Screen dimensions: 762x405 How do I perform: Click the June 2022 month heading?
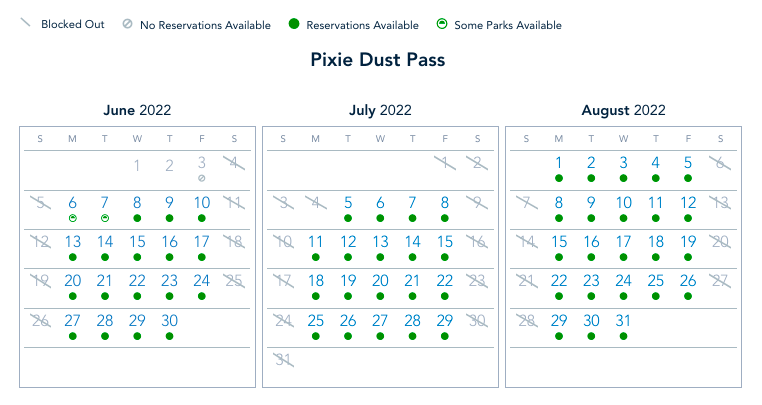click(x=137, y=110)
